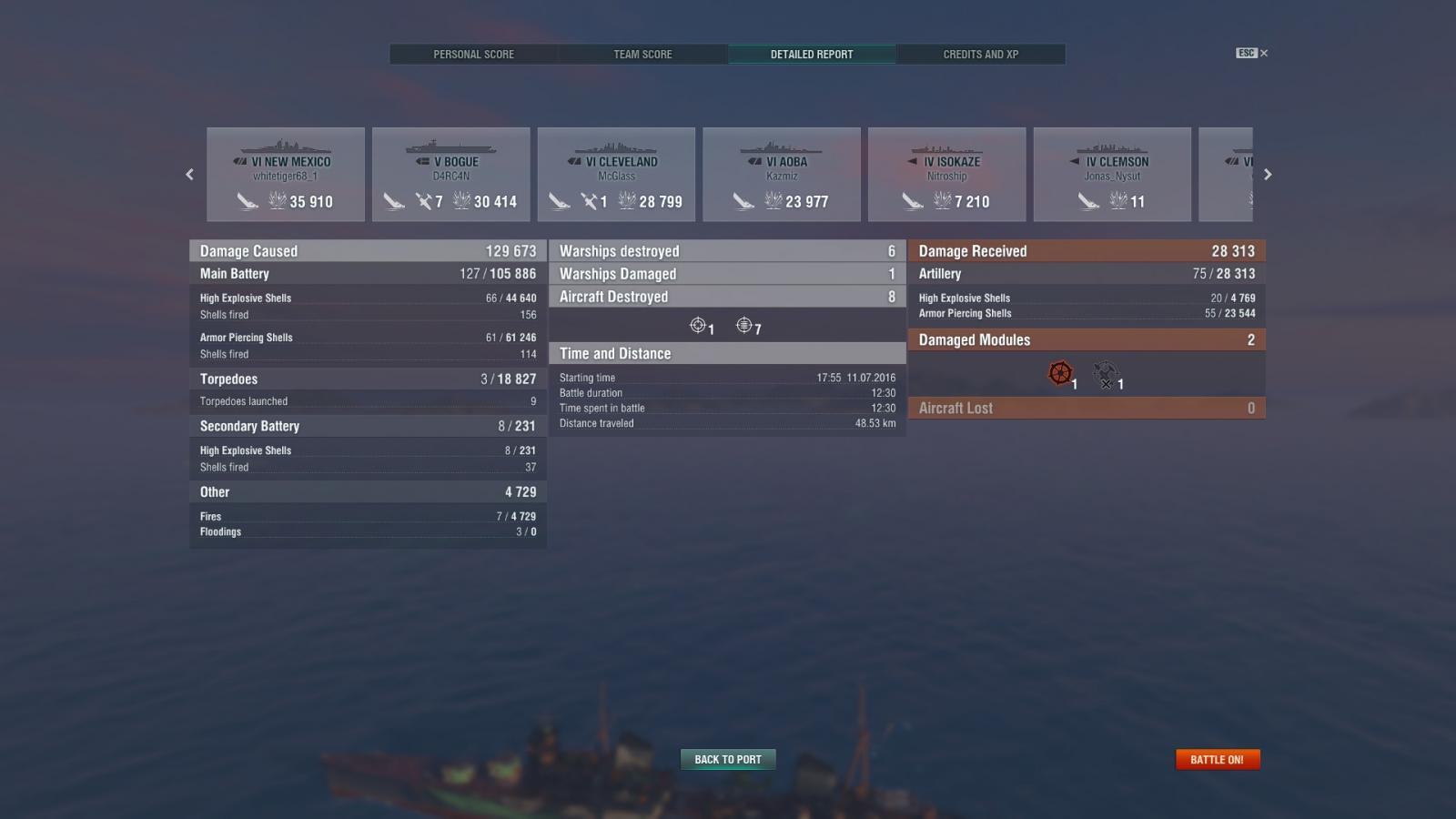
Task: Select the Credits and XP tab
Action: point(980,55)
